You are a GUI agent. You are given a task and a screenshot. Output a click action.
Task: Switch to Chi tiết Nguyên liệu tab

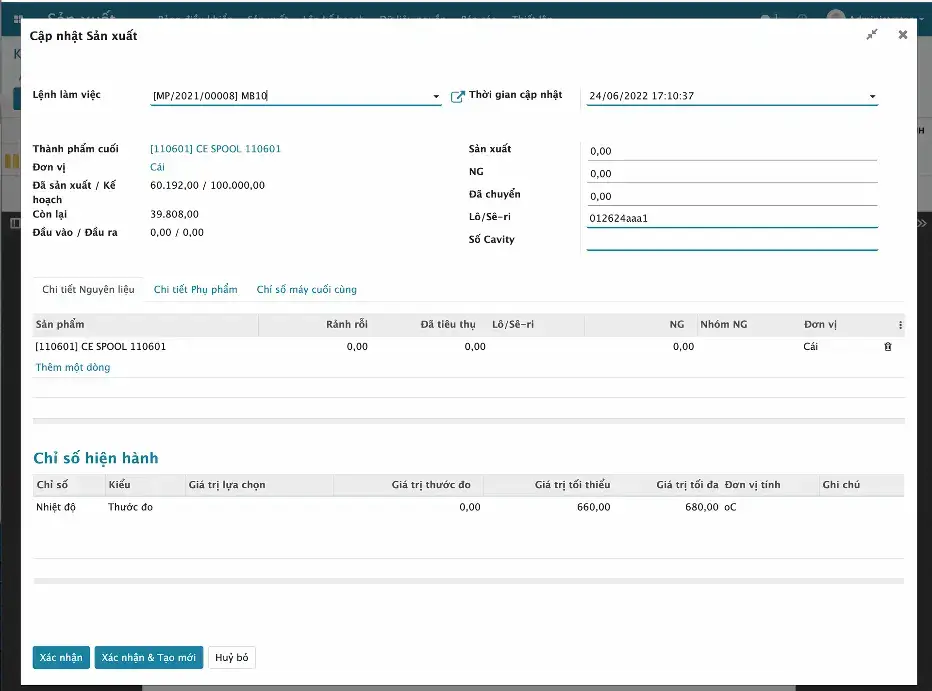coord(88,289)
